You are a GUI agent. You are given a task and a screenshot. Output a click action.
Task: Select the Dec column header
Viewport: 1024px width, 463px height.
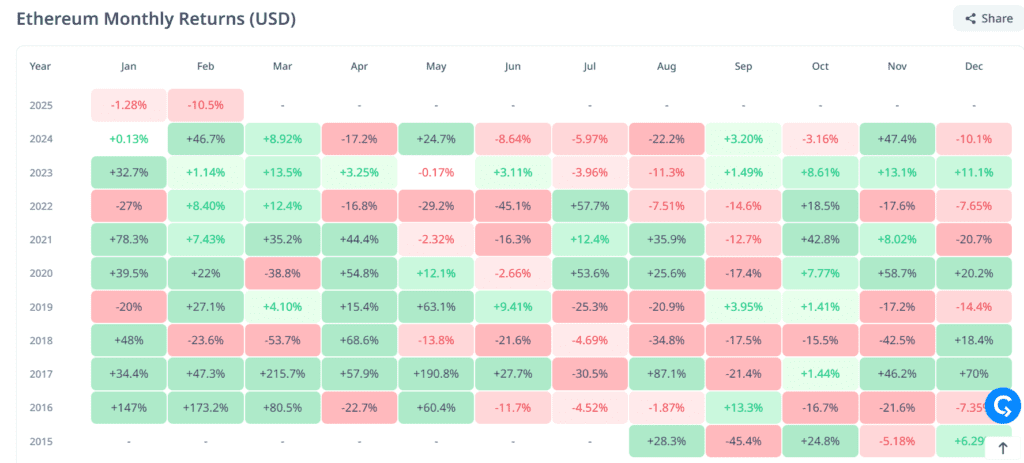pyautogui.click(x=974, y=66)
